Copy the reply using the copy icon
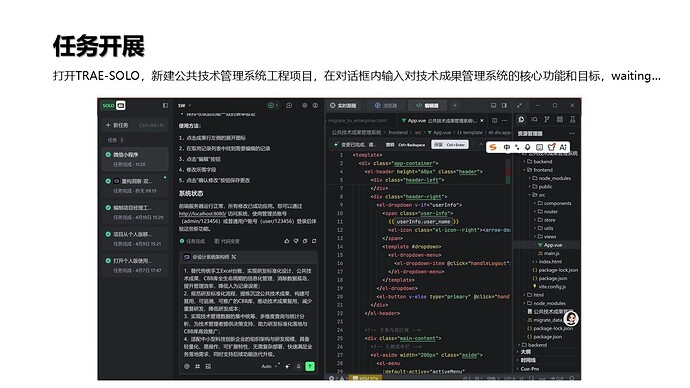 (305, 241)
